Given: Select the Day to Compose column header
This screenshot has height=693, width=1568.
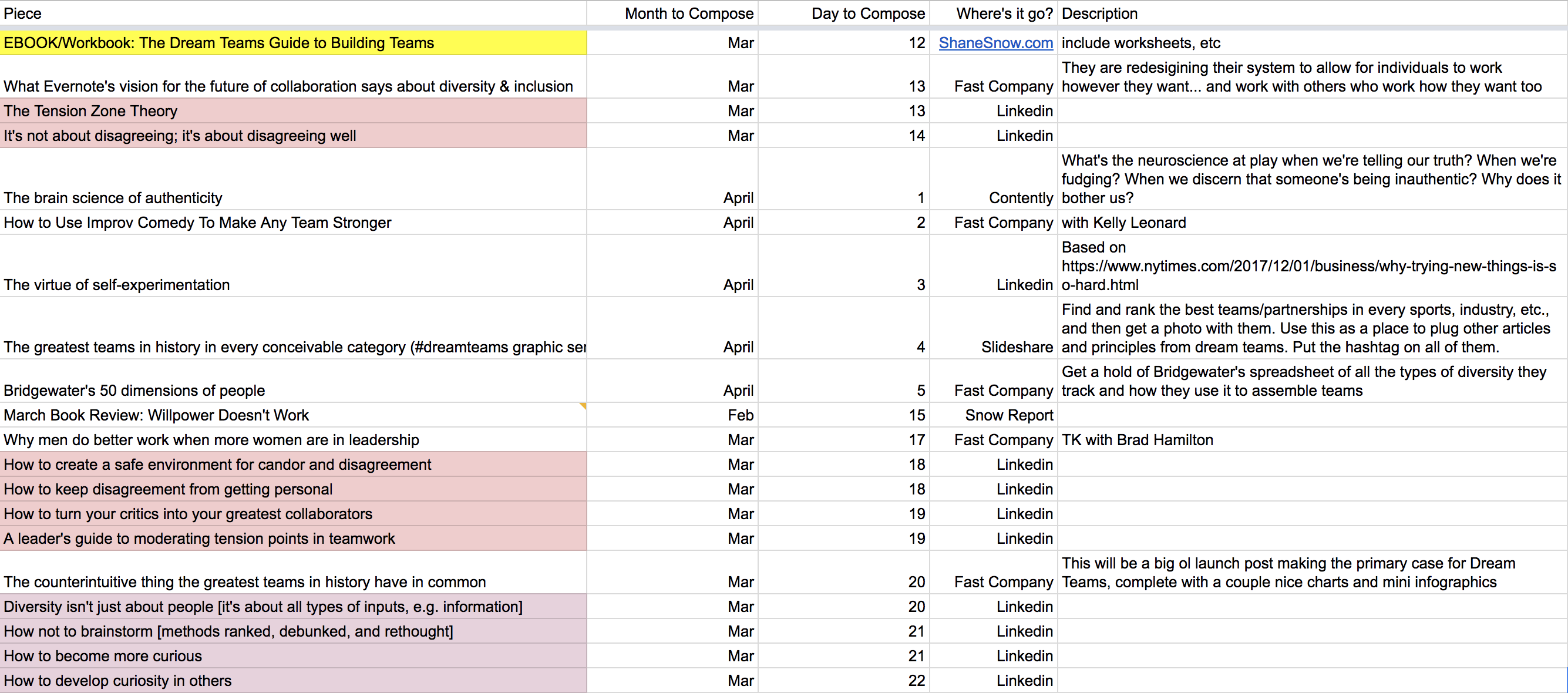Looking at the screenshot, I should point(867,13).
